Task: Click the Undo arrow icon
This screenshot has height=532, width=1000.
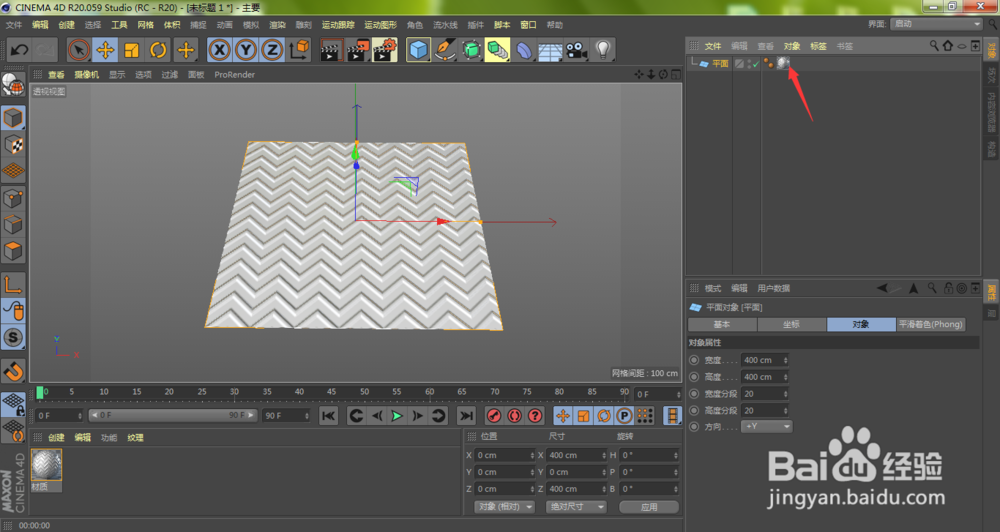Action: click(19, 50)
